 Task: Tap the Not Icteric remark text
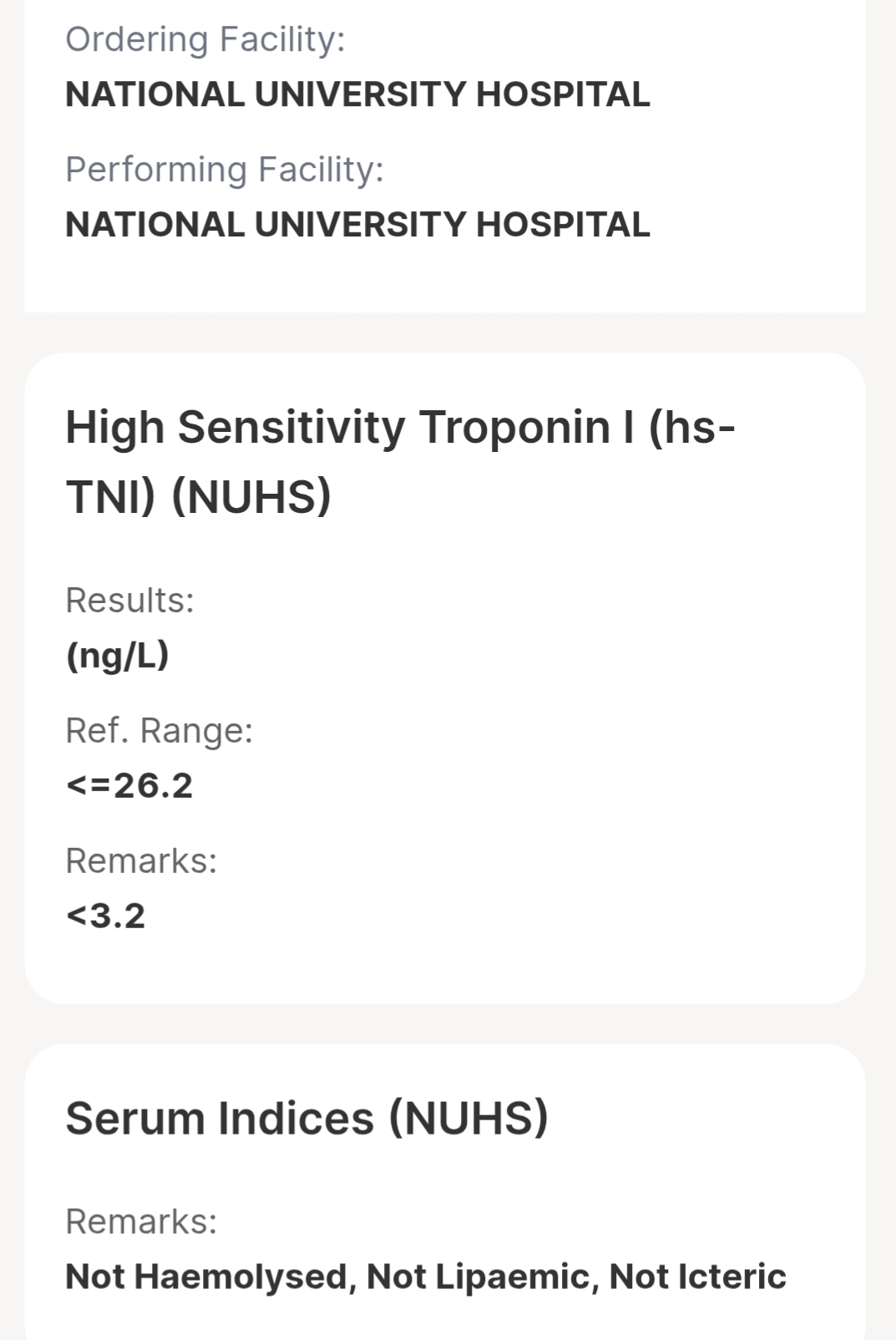coord(698,1277)
